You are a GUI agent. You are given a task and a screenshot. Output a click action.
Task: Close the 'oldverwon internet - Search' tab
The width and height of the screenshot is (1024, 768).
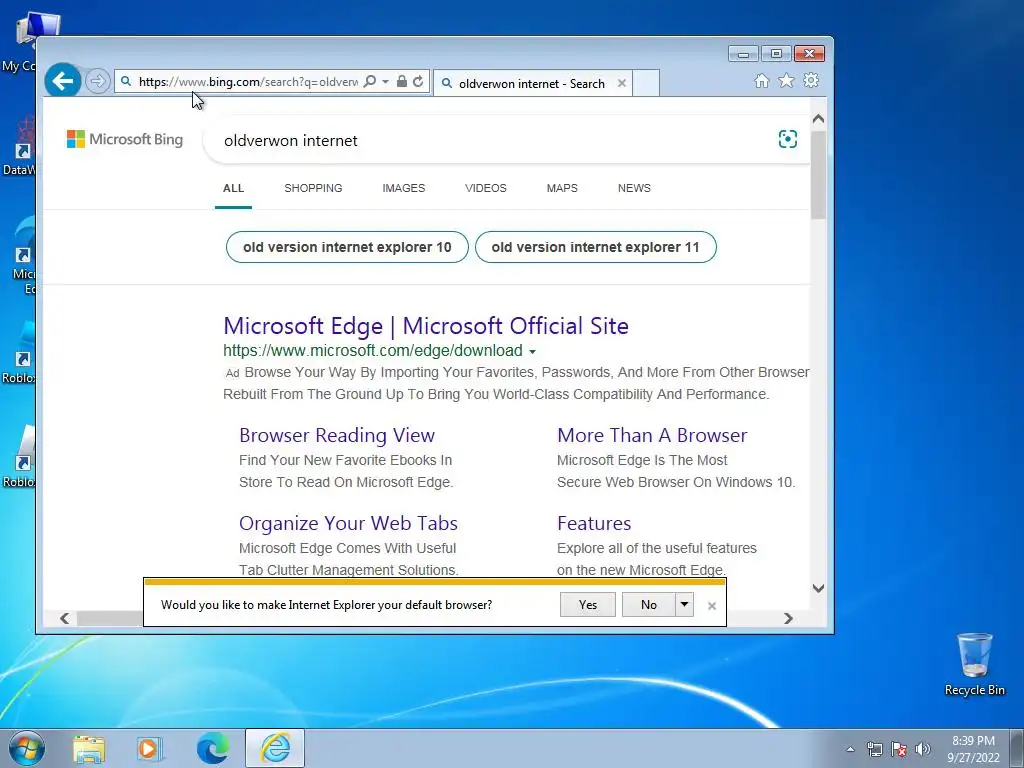[x=622, y=84]
